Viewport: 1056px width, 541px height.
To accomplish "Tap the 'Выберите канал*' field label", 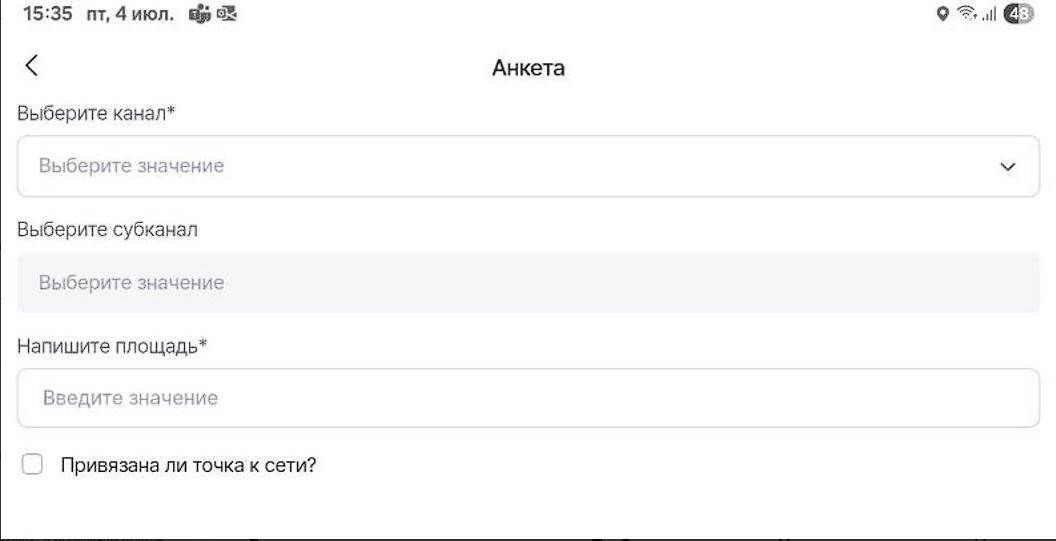I will pos(96,114).
